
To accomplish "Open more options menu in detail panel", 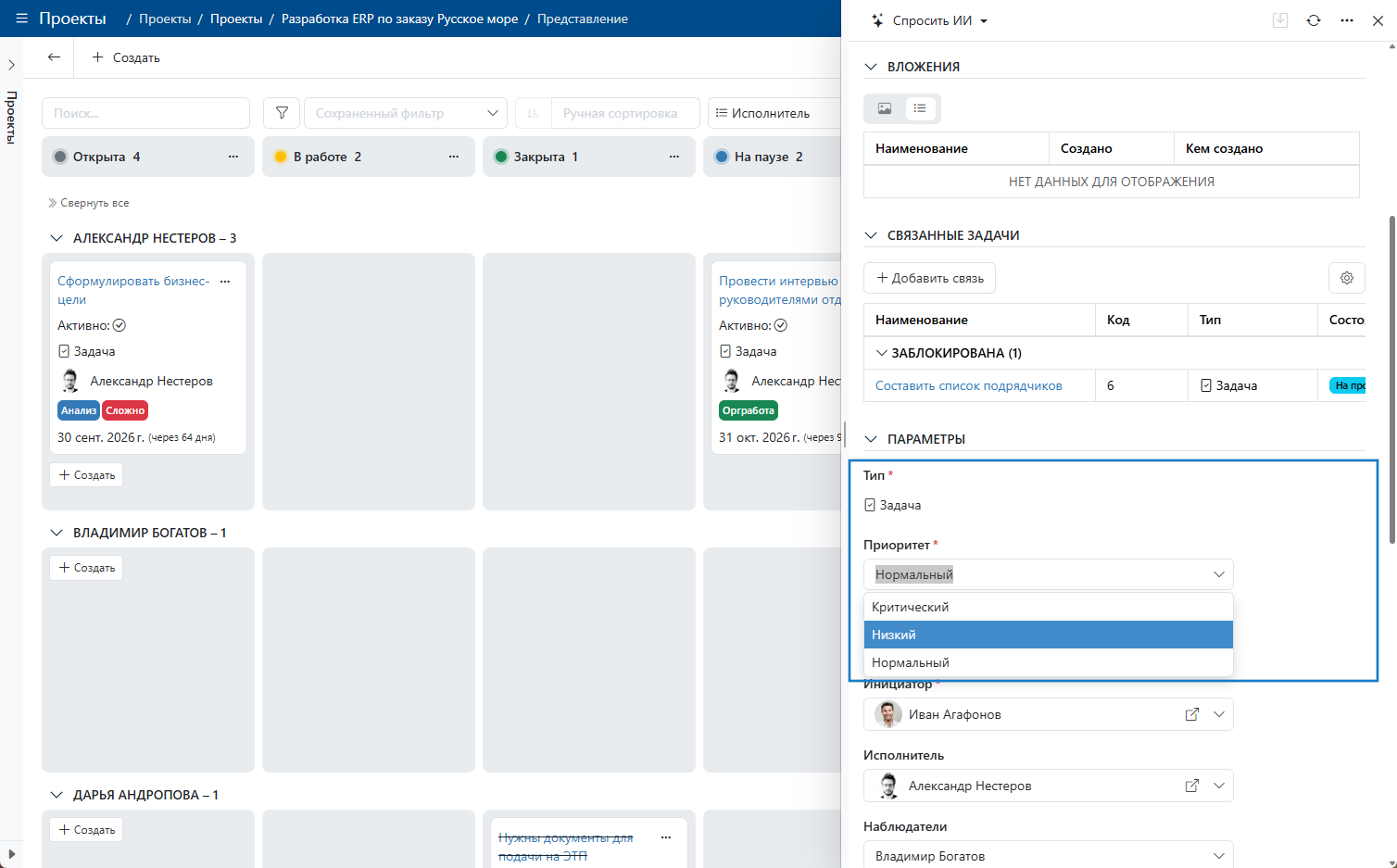I will point(1347,20).
